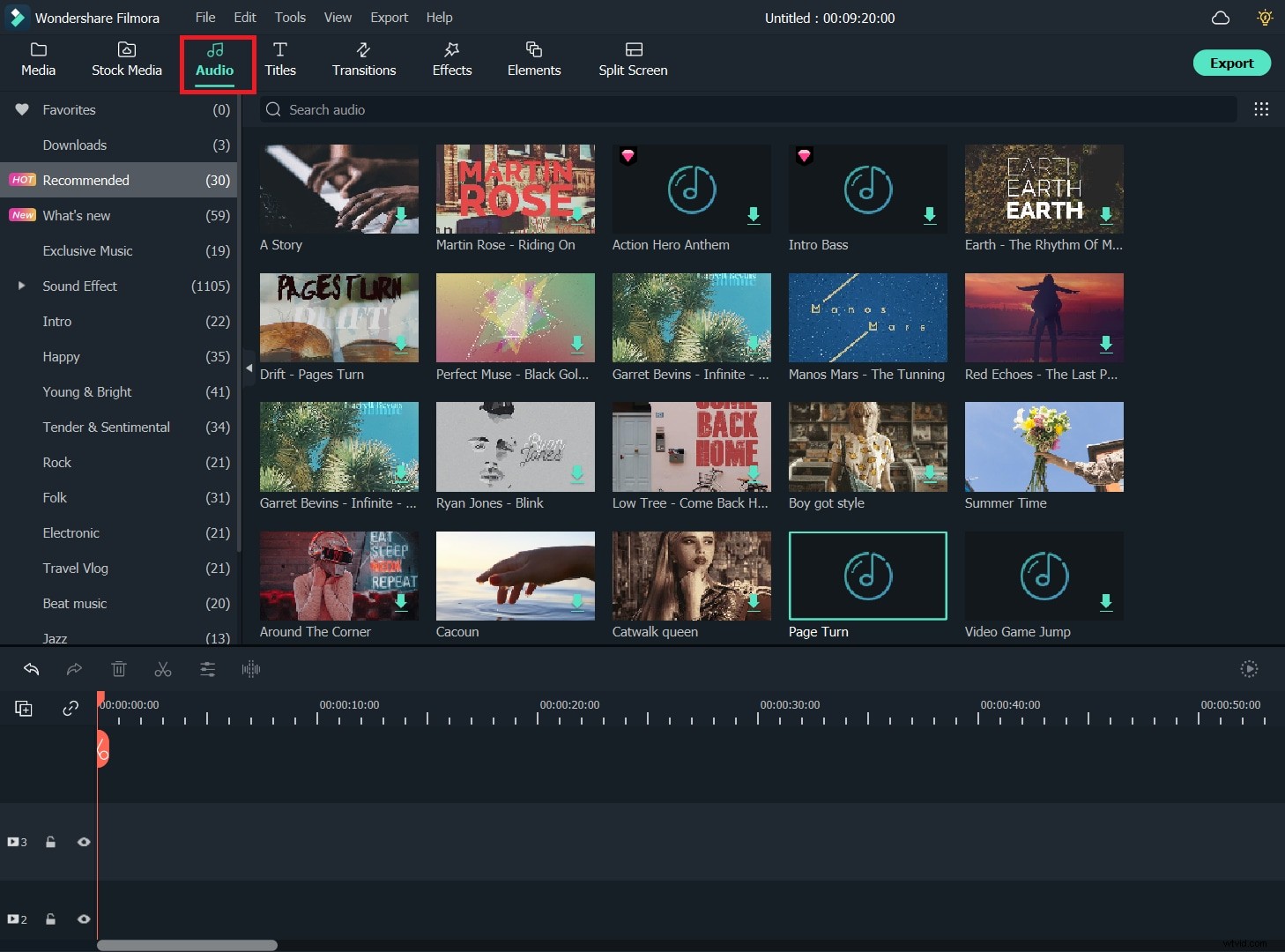Click the auto ripple link icon
The width and height of the screenshot is (1285, 952).
(x=71, y=708)
